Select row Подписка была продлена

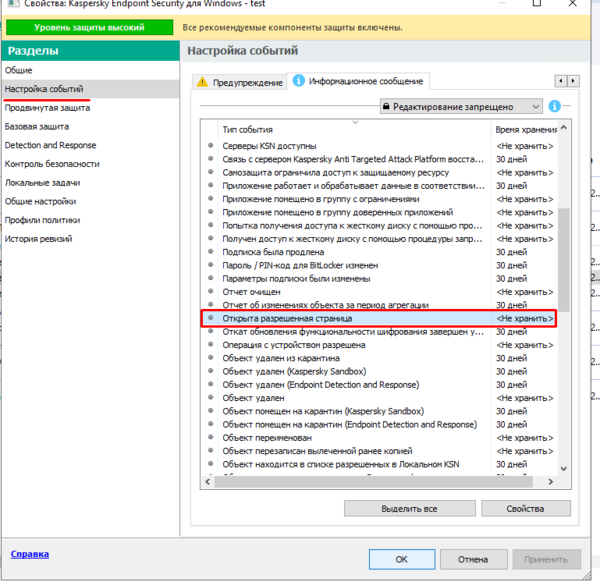pos(379,252)
